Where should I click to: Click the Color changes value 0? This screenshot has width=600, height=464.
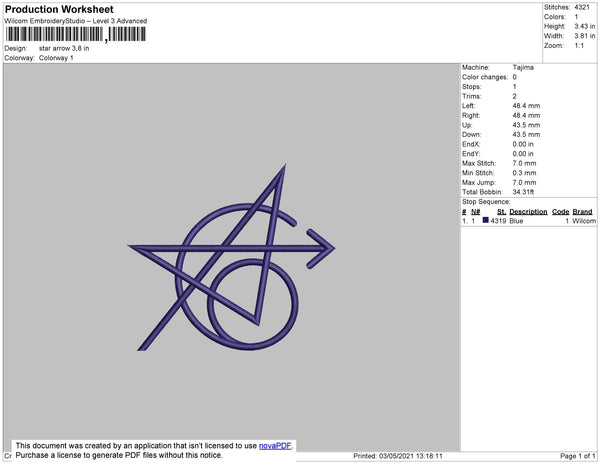(x=515, y=77)
